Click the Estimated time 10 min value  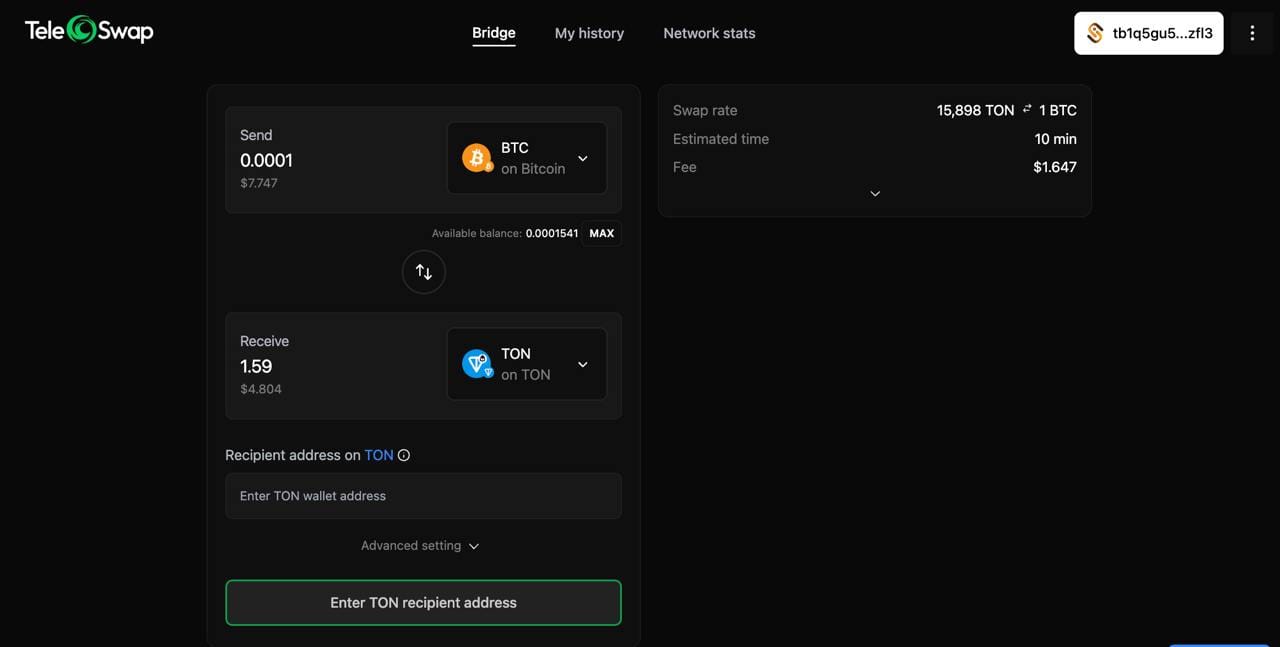1056,139
